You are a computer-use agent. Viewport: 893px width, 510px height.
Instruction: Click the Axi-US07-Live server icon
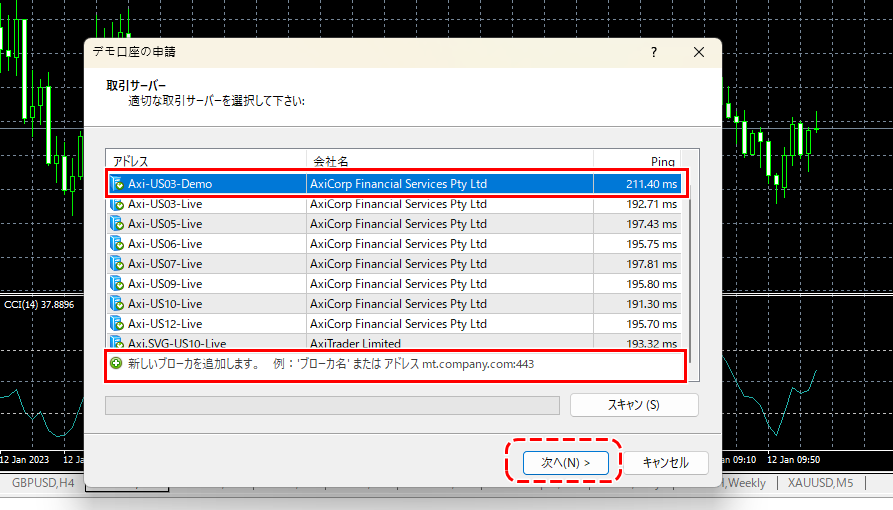point(117,264)
